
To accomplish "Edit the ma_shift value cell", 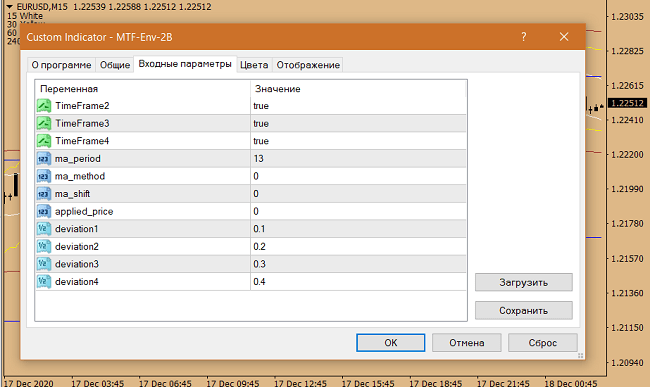I will pos(358,194).
